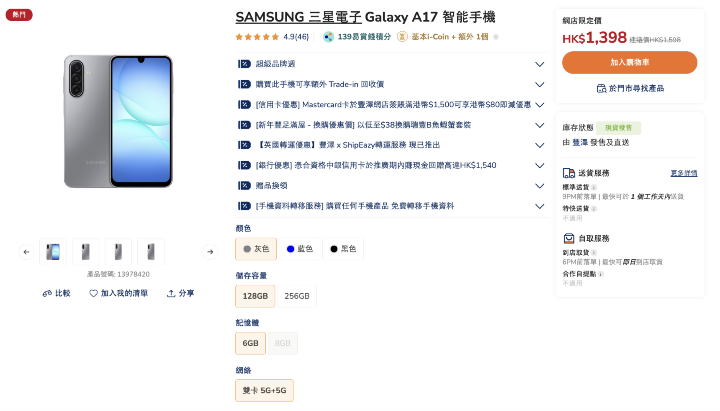Select 6GB memory option
720x411 pixels.
(250, 343)
